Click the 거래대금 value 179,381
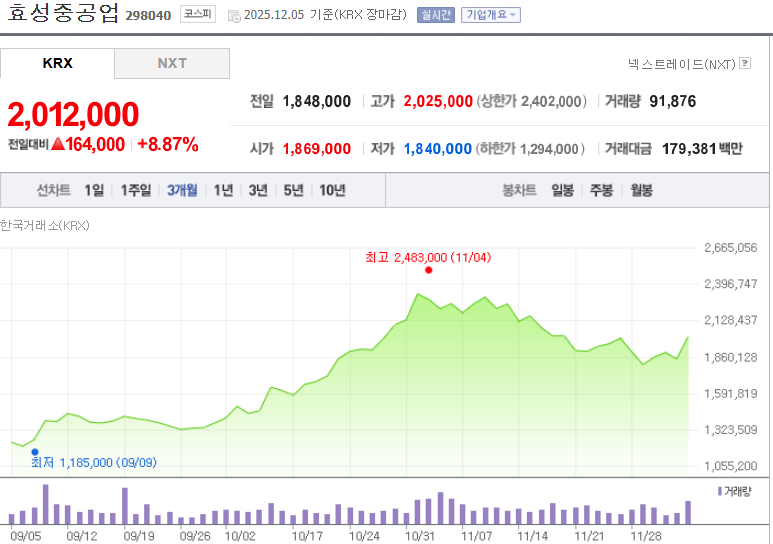Viewport: 773px width, 544px height. pos(689,149)
